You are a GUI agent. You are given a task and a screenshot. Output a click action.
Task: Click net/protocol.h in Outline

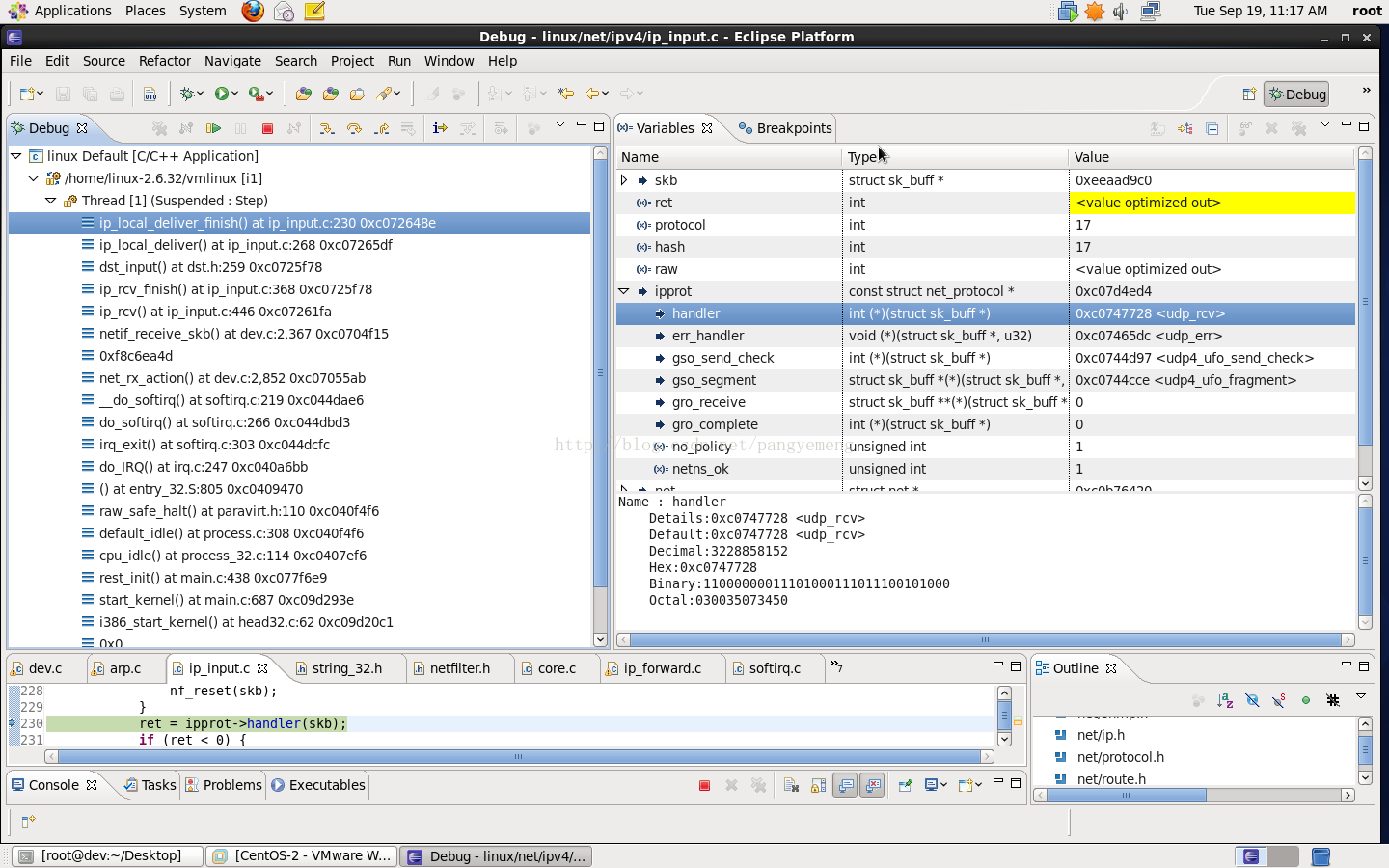(1121, 757)
